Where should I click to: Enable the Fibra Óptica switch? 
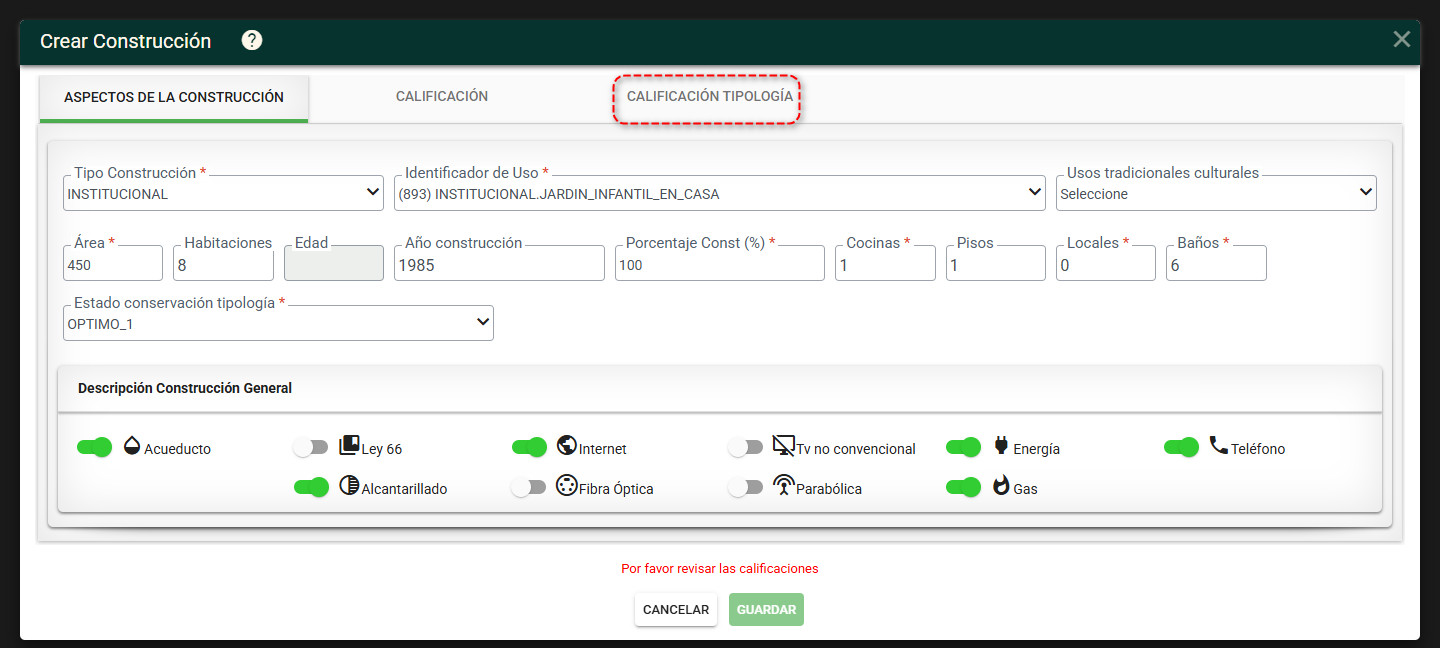(x=529, y=487)
